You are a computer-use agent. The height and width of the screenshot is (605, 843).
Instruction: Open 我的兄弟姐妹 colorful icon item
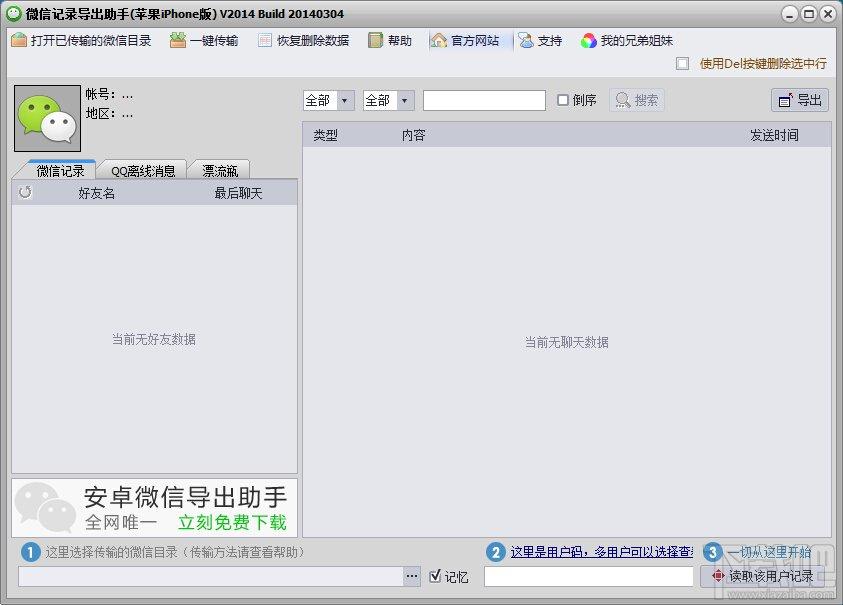pyautogui.click(x=627, y=40)
